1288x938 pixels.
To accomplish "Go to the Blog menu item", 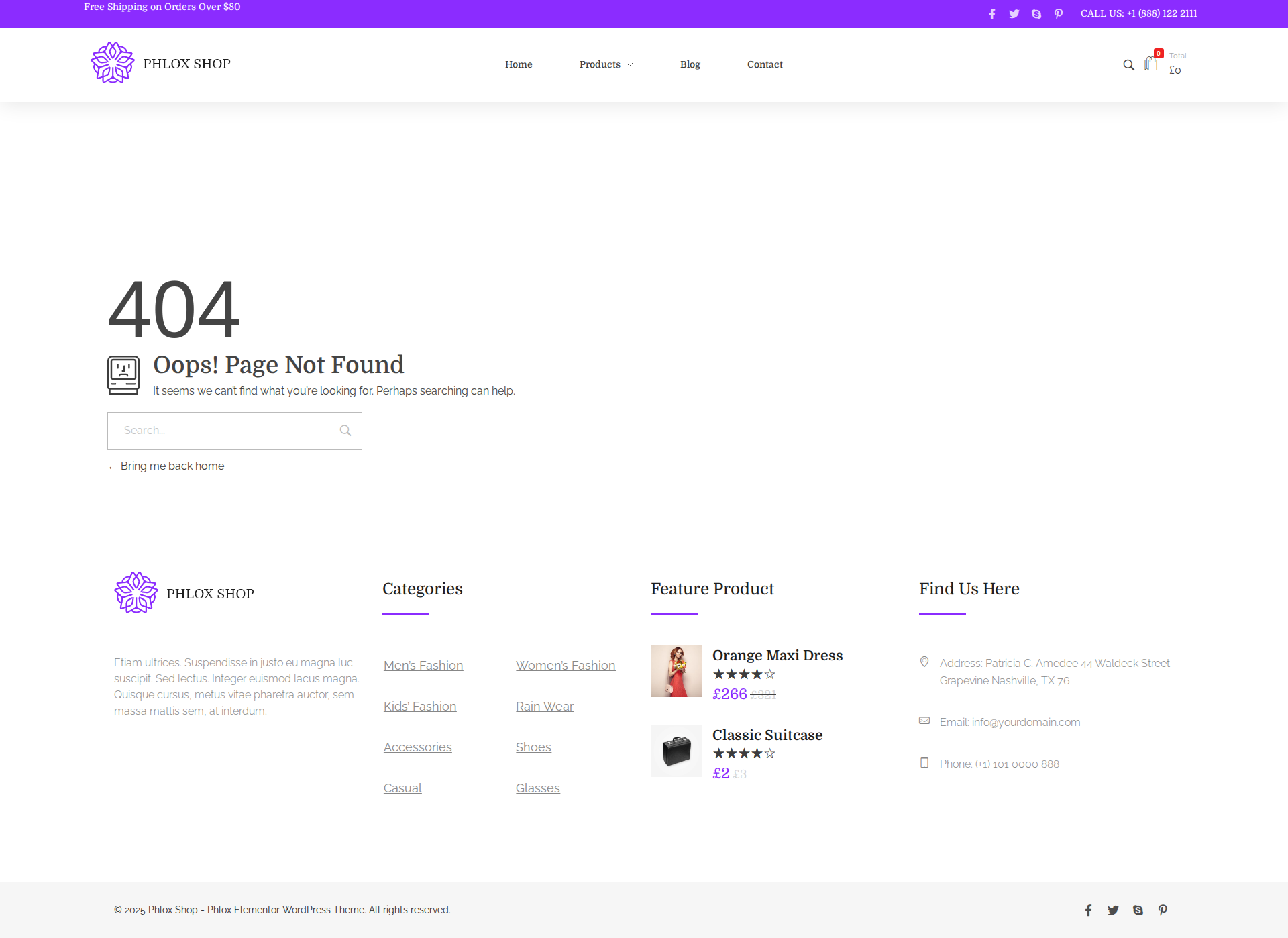I will (x=690, y=64).
